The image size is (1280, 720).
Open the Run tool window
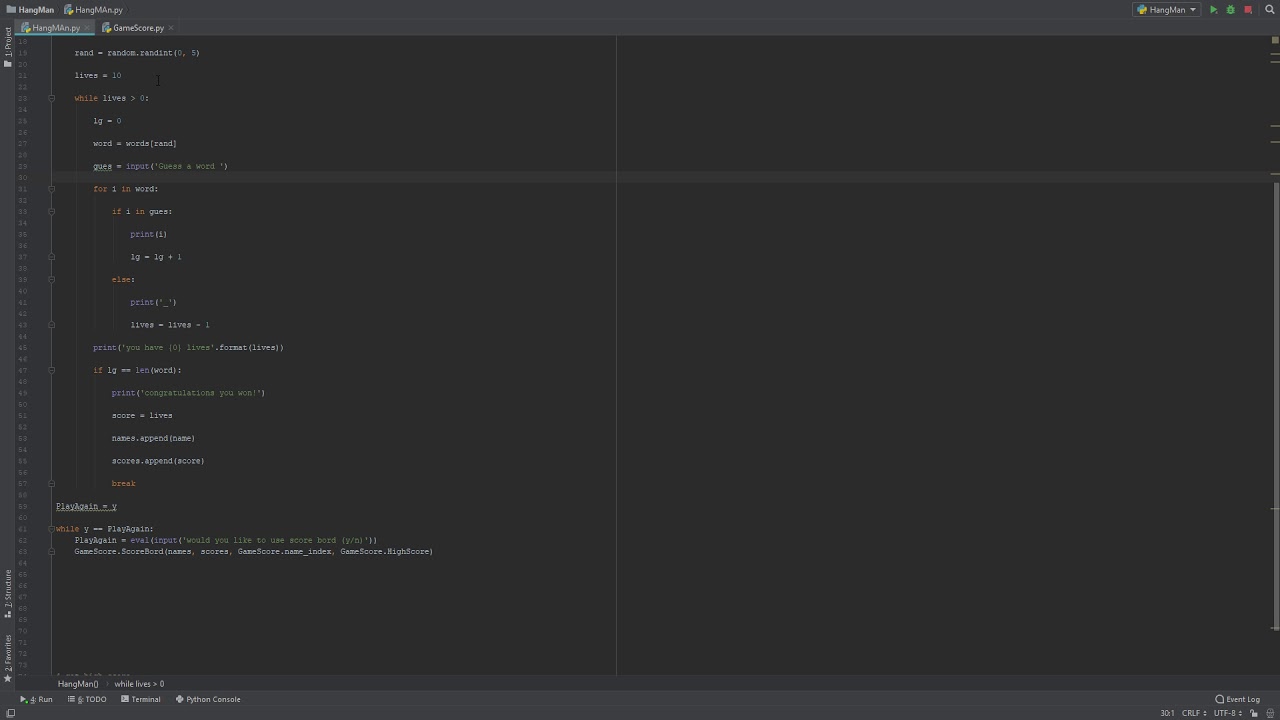point(37,699)
